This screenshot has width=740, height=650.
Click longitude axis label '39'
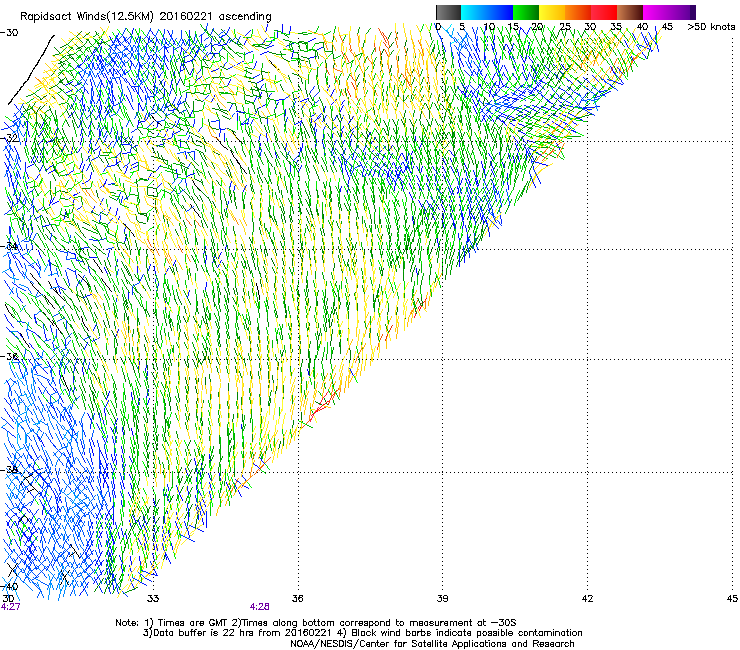[442, 599]
